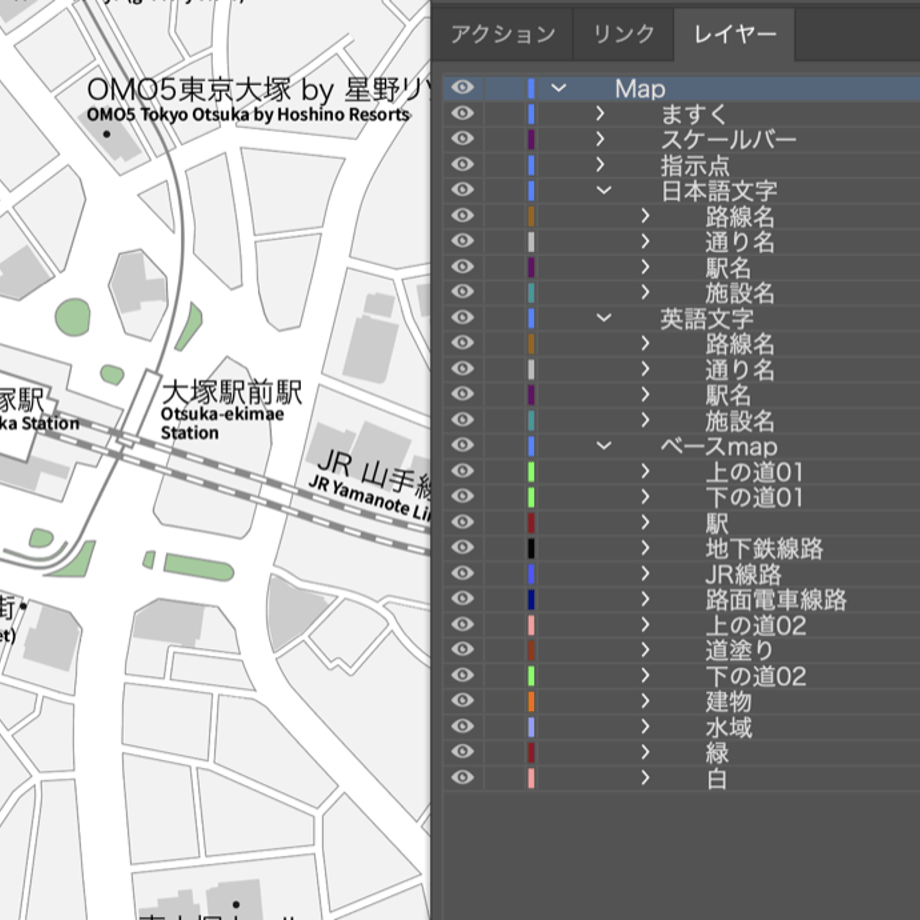
Task: Collapse the Map layer with its chevron
Action: 559,89
